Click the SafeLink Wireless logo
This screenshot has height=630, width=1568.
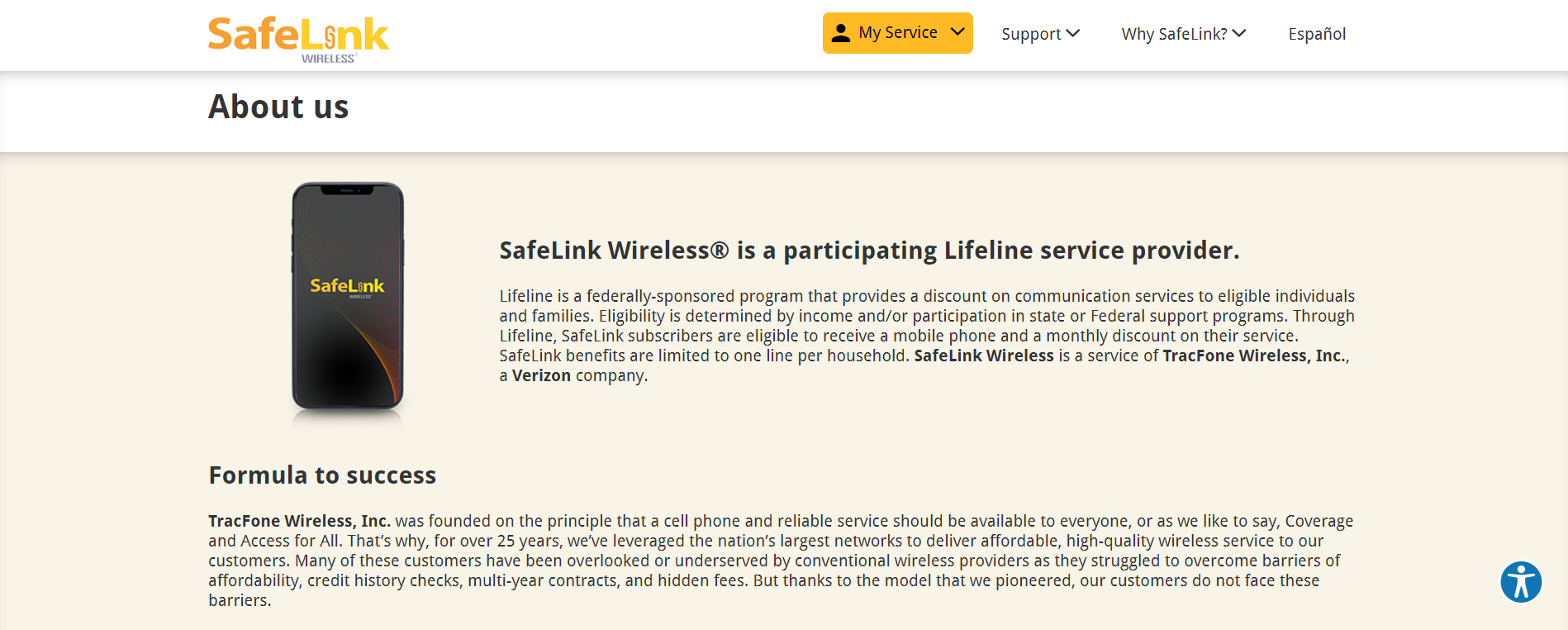[297, 35]
